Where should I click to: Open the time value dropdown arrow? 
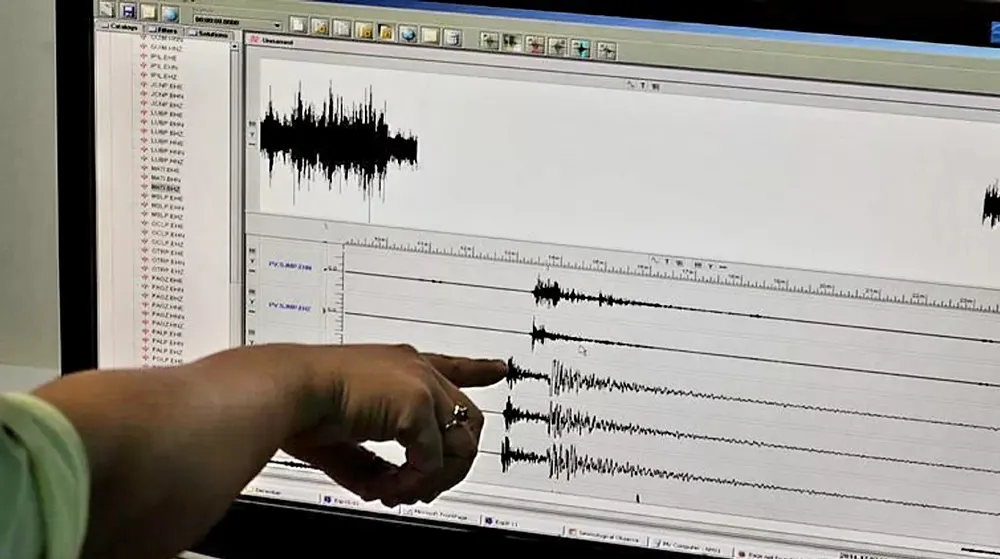click(x=277, y=25)
